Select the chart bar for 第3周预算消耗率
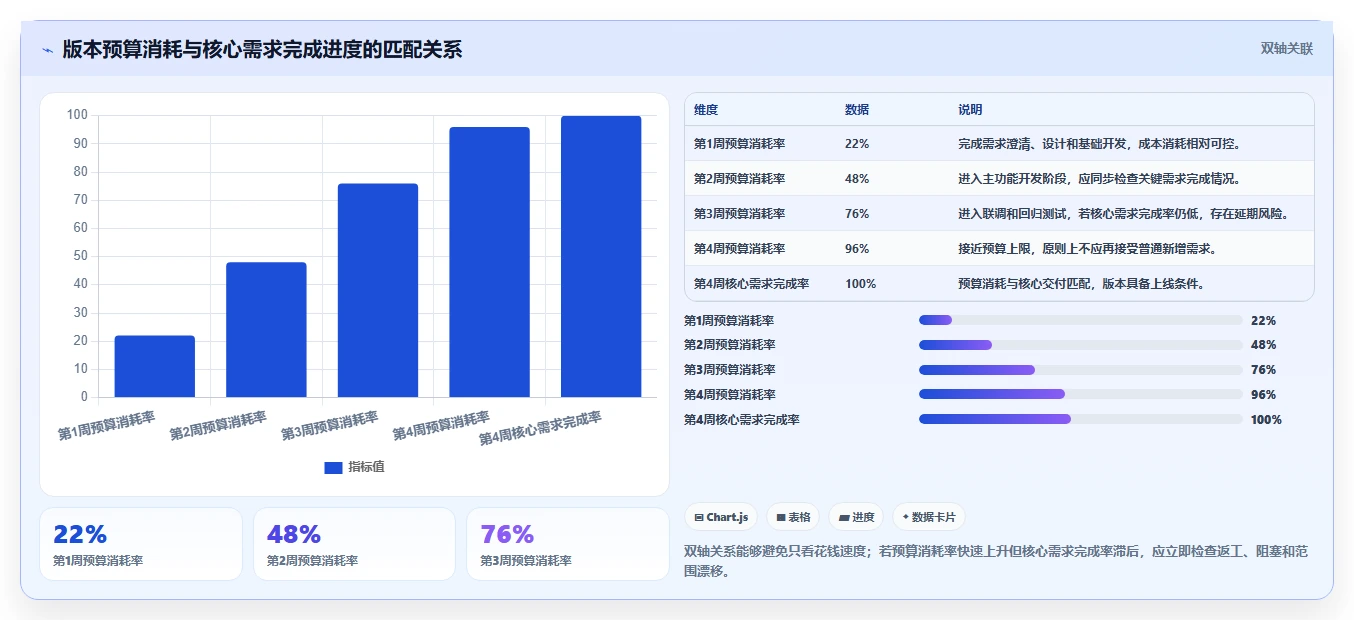 pos(378,290)
